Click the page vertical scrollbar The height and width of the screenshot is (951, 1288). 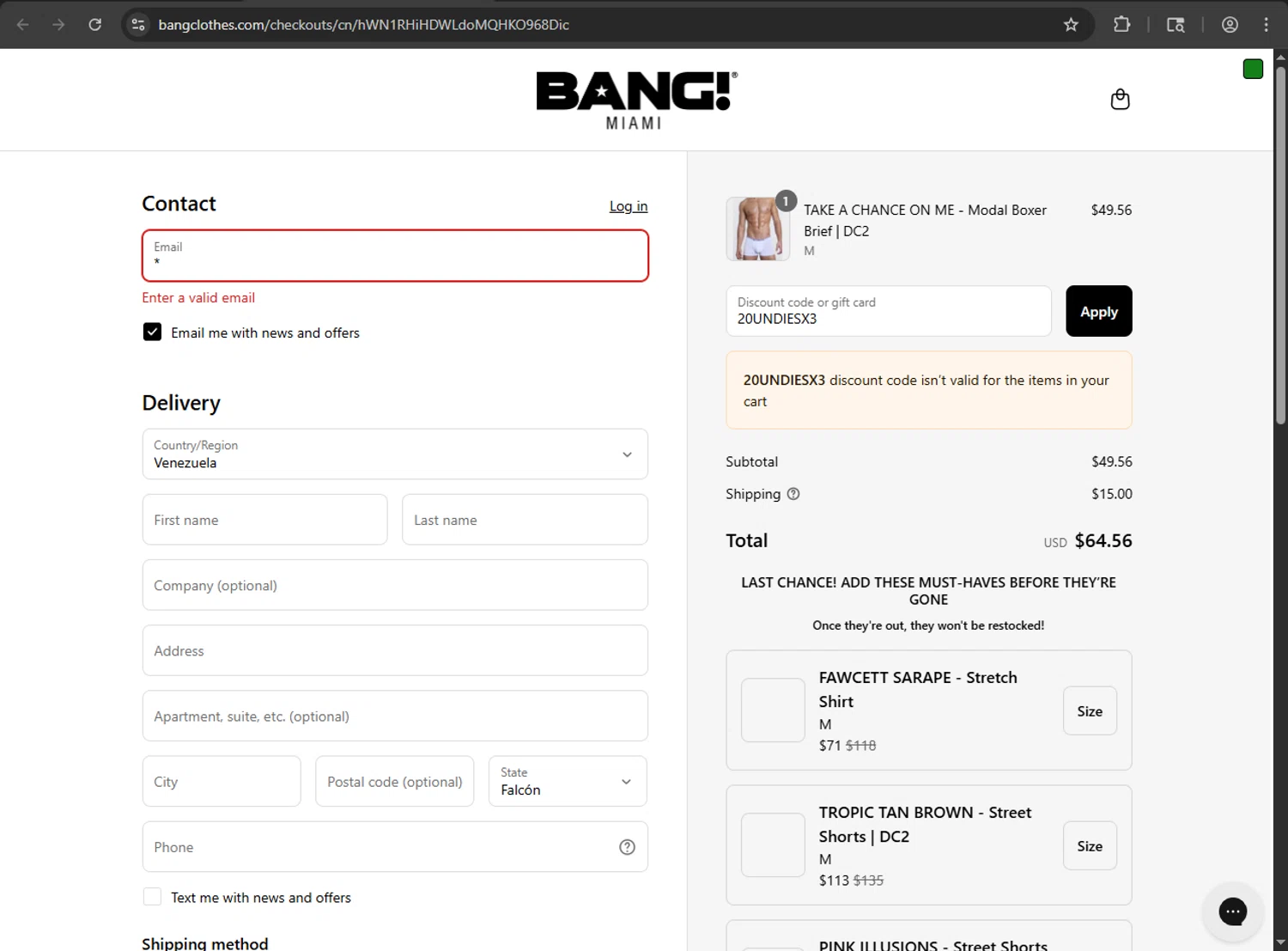(1280, 245)
